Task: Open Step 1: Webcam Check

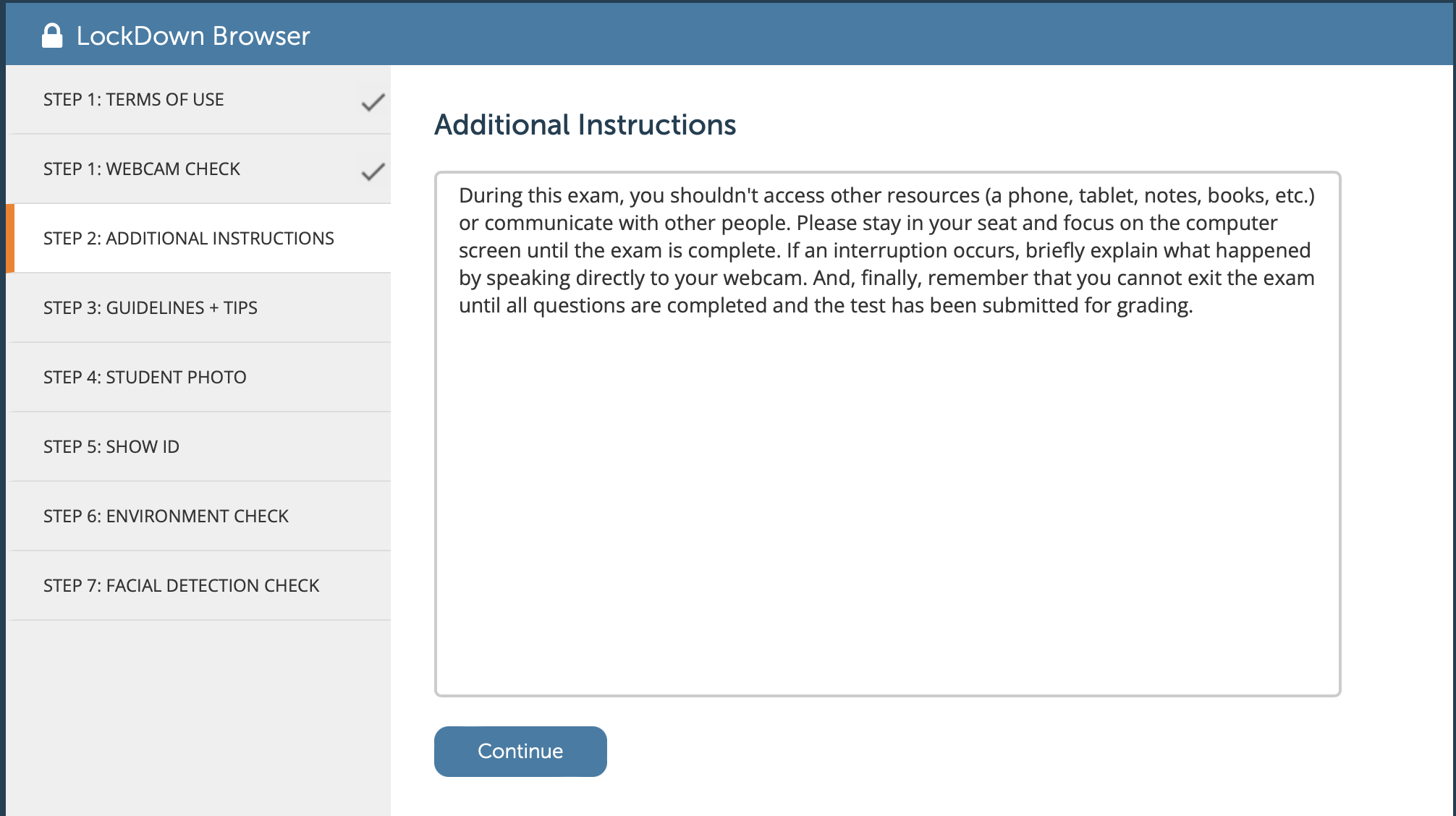Action: tap(198, 169)
